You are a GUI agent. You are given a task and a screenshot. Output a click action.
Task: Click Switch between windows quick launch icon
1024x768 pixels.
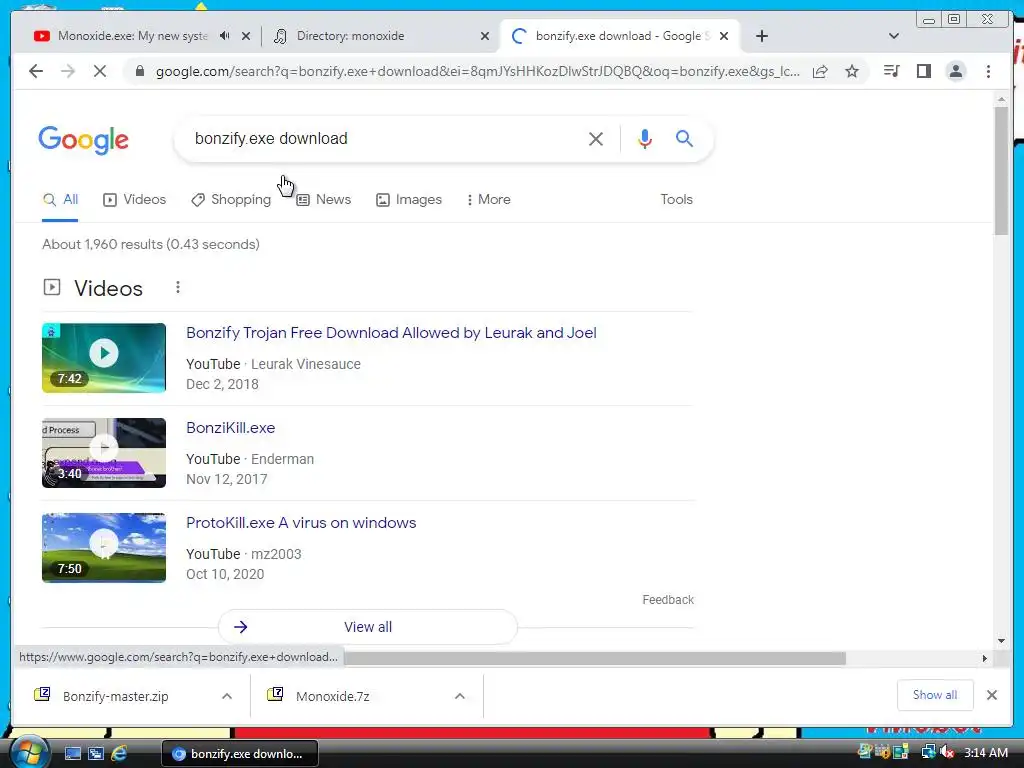[96, 754]
